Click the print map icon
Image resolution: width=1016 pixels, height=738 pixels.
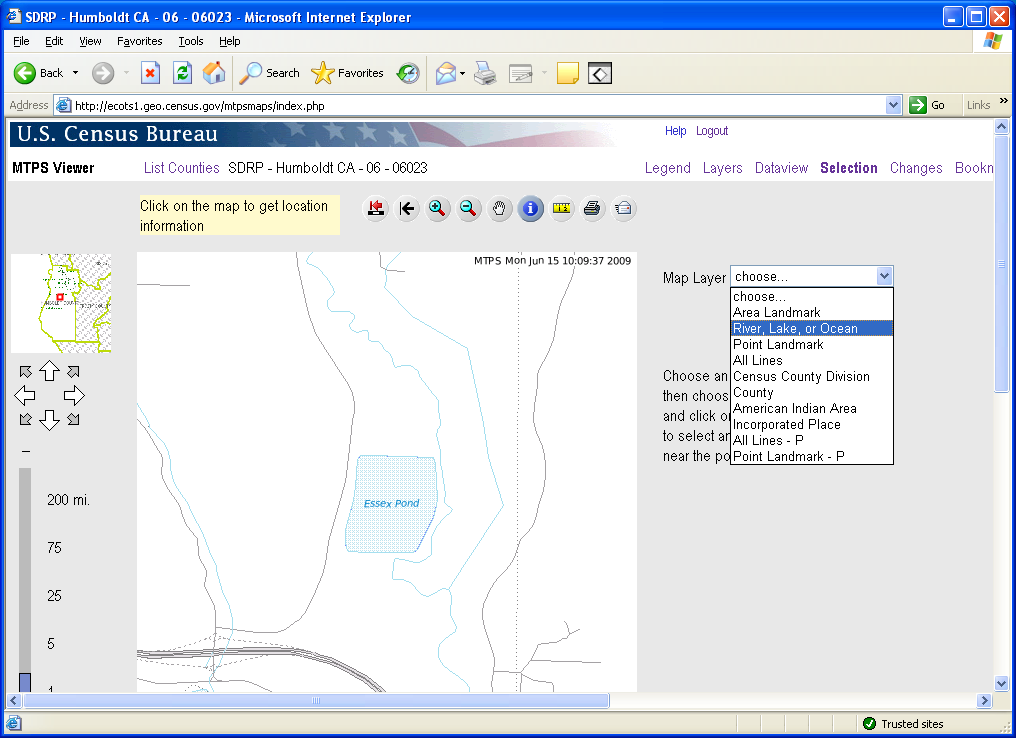click(592, 208)
